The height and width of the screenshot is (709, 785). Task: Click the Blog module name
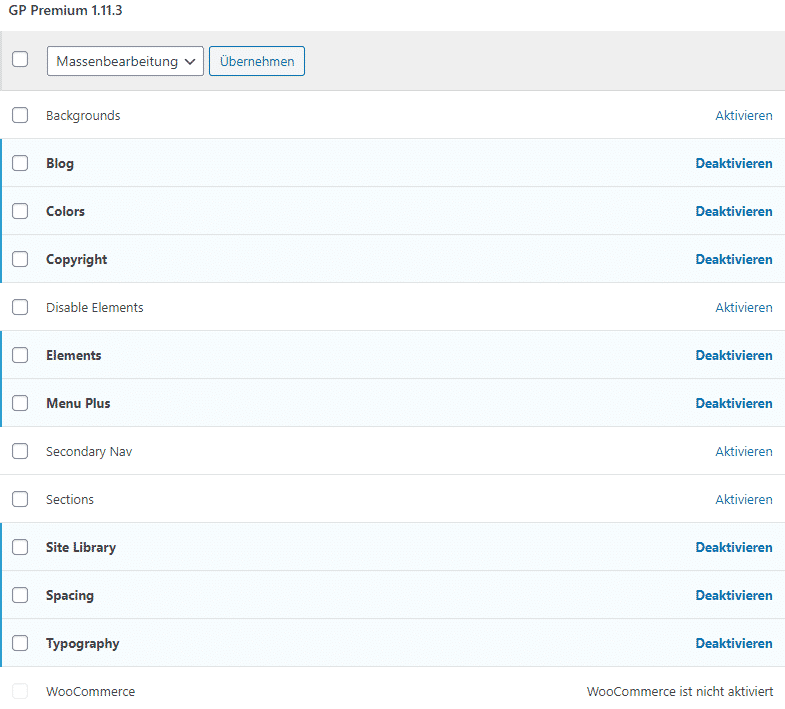point(60,164)
